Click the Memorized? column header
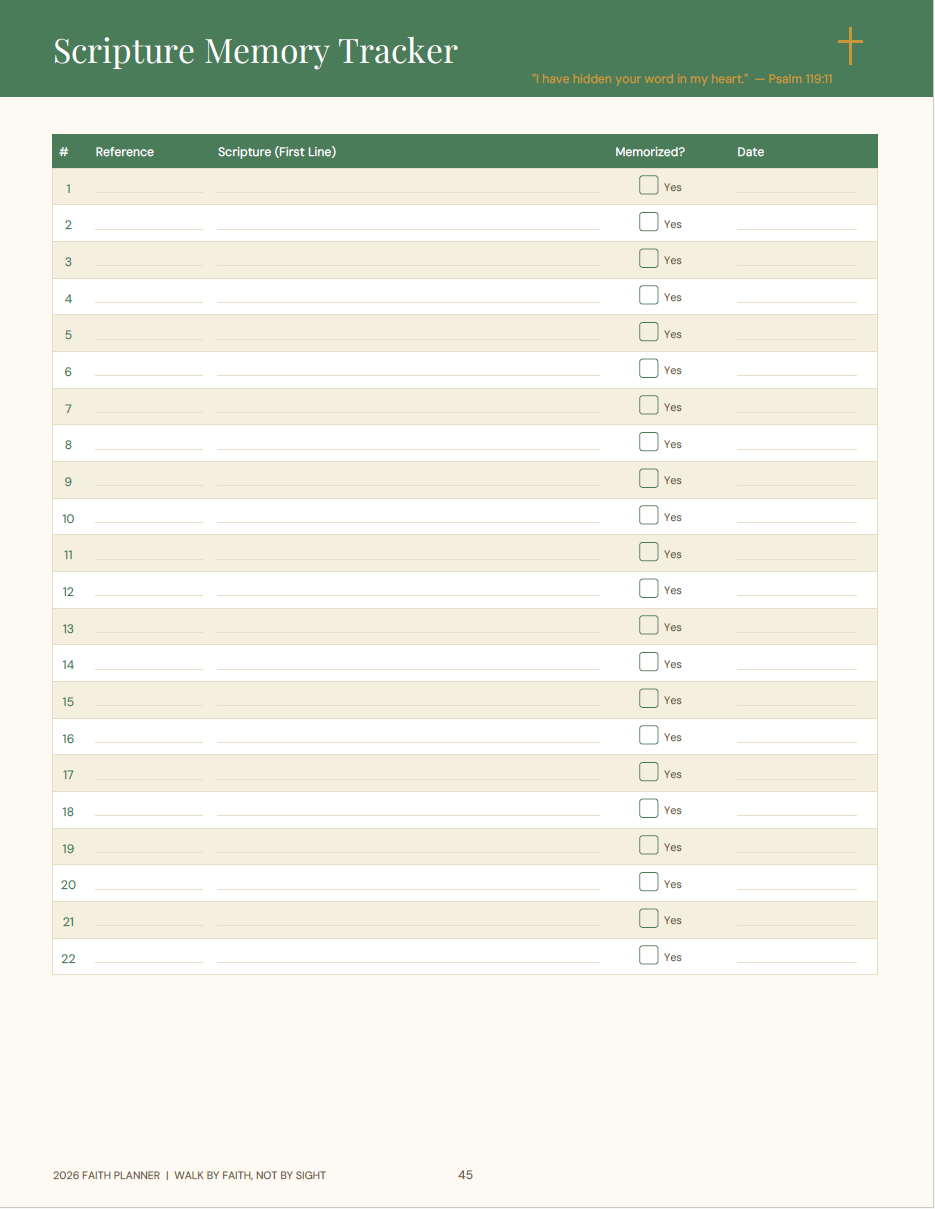Image resolution: width=935 pixels, height=1209 pixels. 650,152
